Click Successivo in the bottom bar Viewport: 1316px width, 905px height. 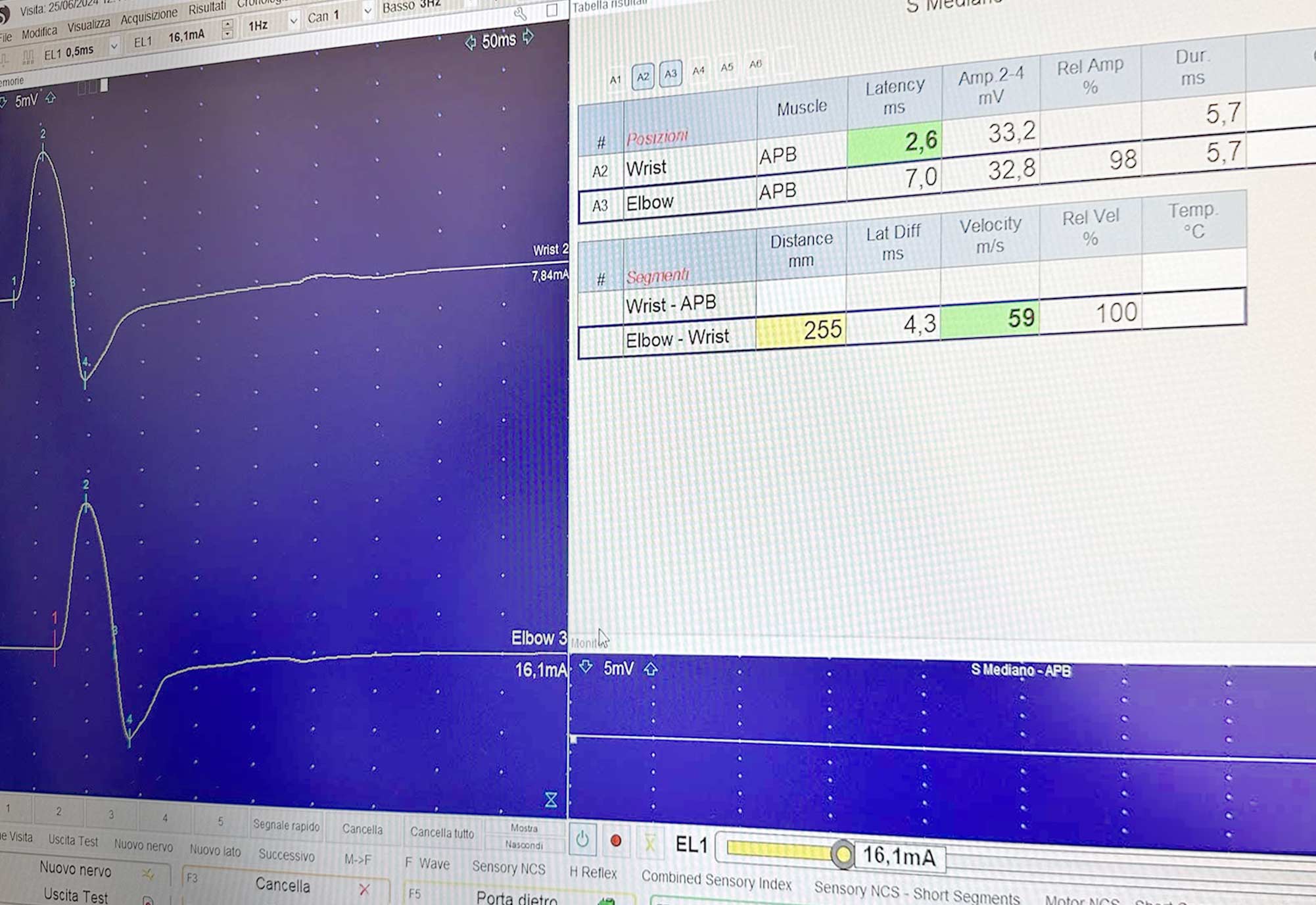287,855
